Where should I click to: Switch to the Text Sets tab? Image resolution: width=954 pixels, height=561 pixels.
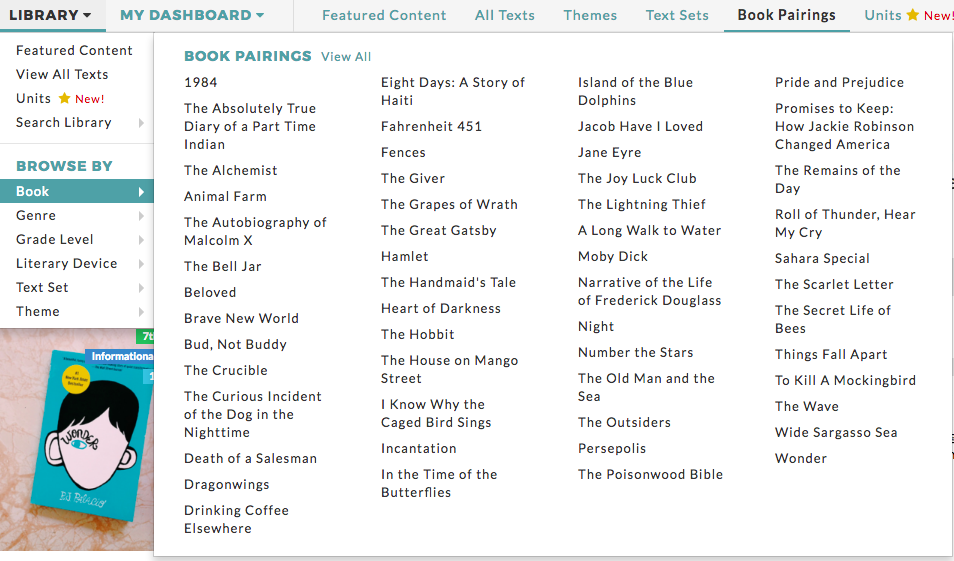[x=677, y=15]
